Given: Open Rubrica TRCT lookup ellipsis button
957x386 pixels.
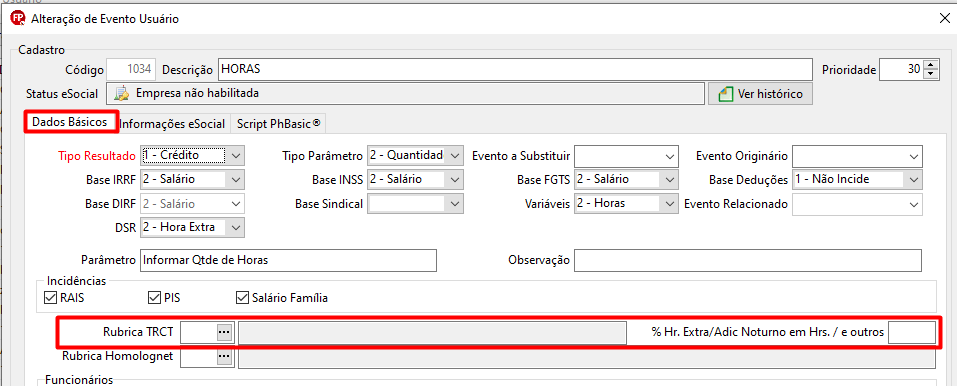Looking at the screenshot, I should click(x=224, y=332).
